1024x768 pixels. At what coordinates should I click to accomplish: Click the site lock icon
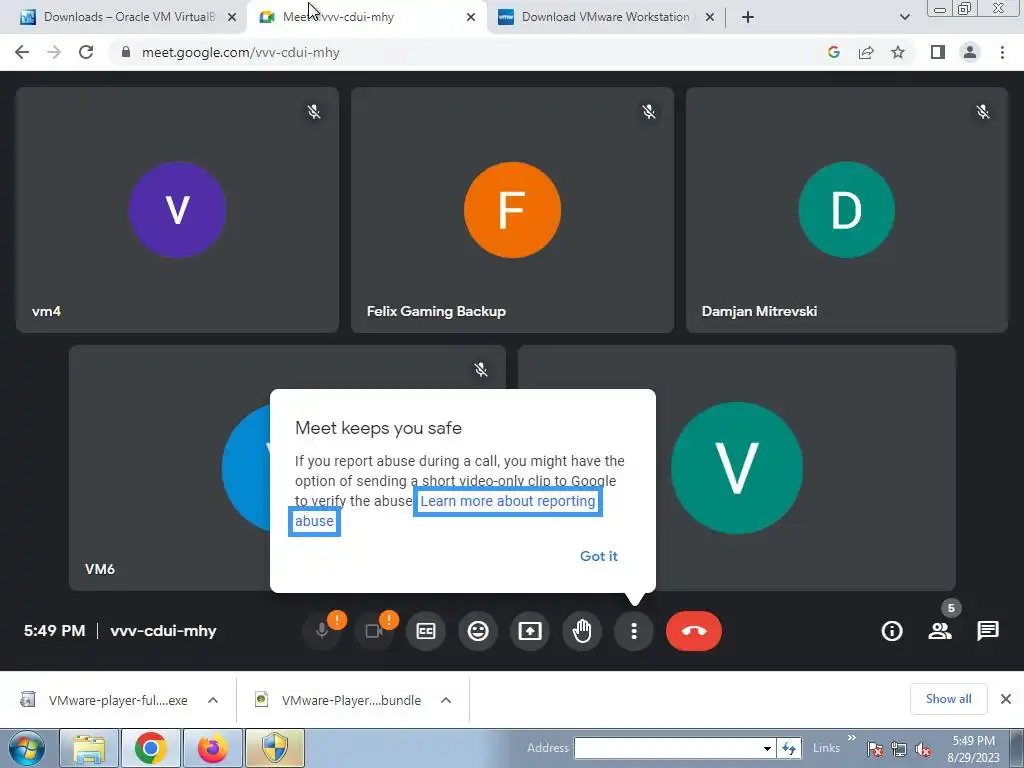click(126, 52)
